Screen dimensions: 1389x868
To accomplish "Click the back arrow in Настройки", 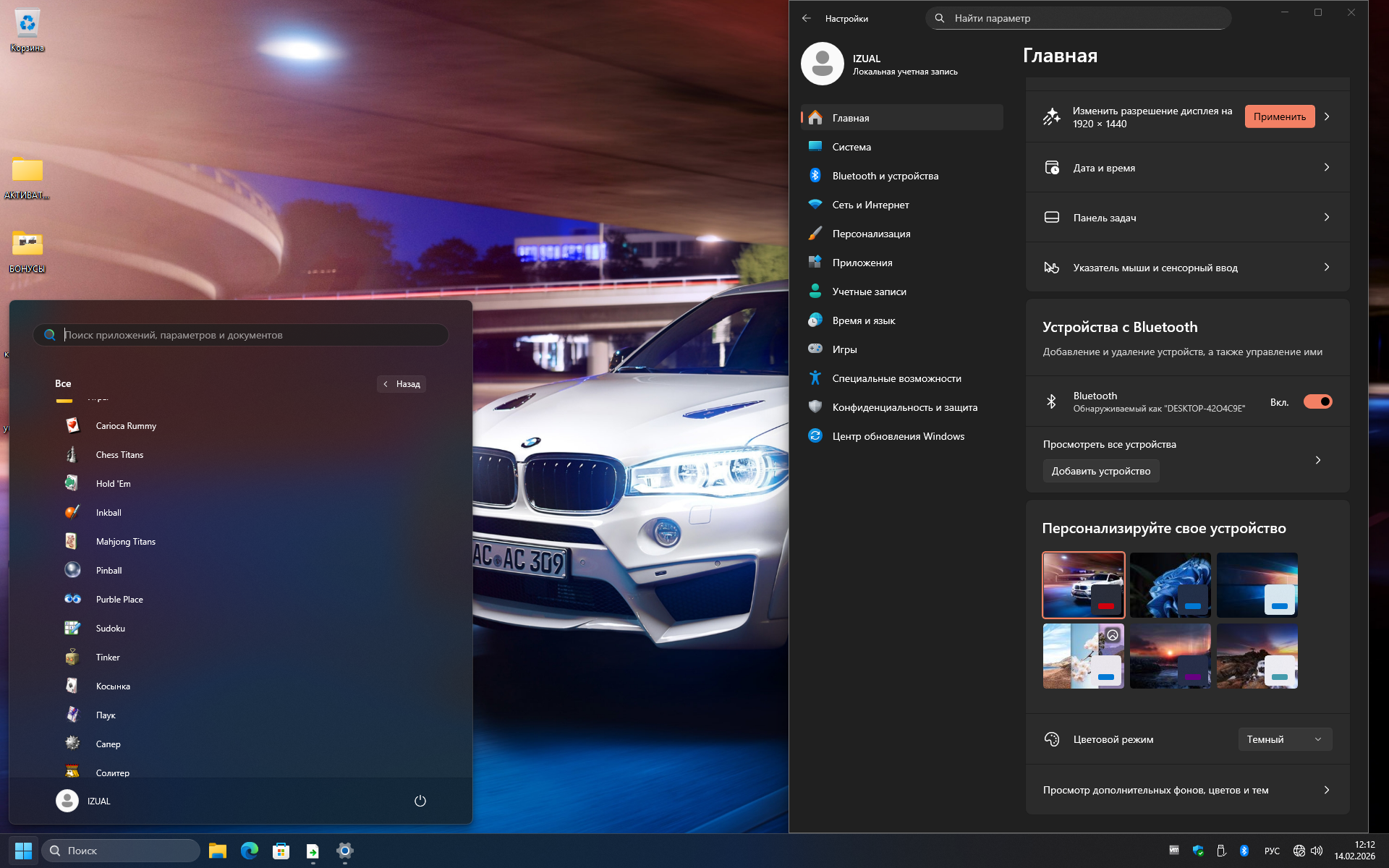I will tap(807, 18).
